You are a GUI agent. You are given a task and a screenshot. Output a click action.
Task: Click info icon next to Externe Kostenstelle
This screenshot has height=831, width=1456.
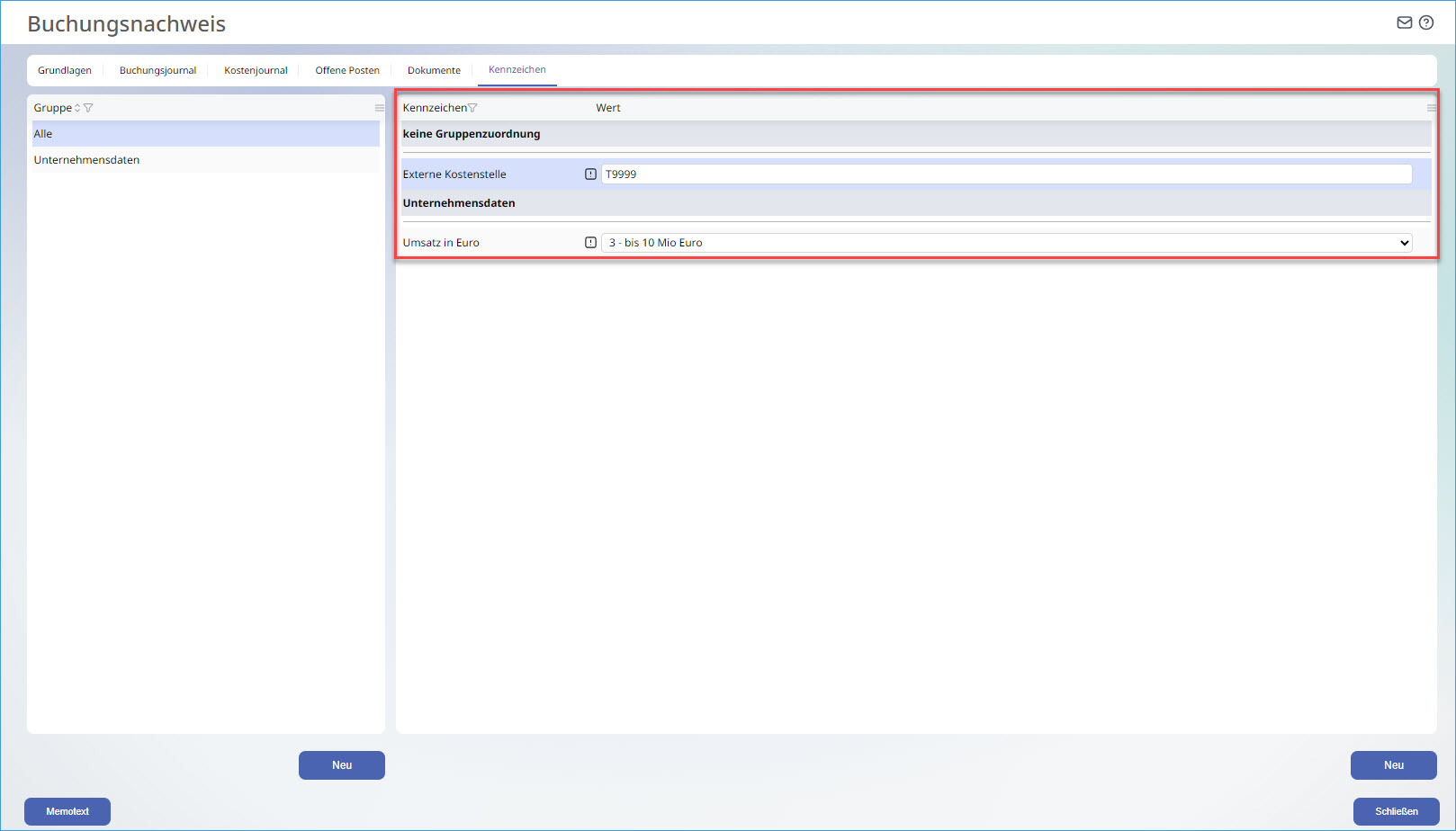(x=590, y=174)
